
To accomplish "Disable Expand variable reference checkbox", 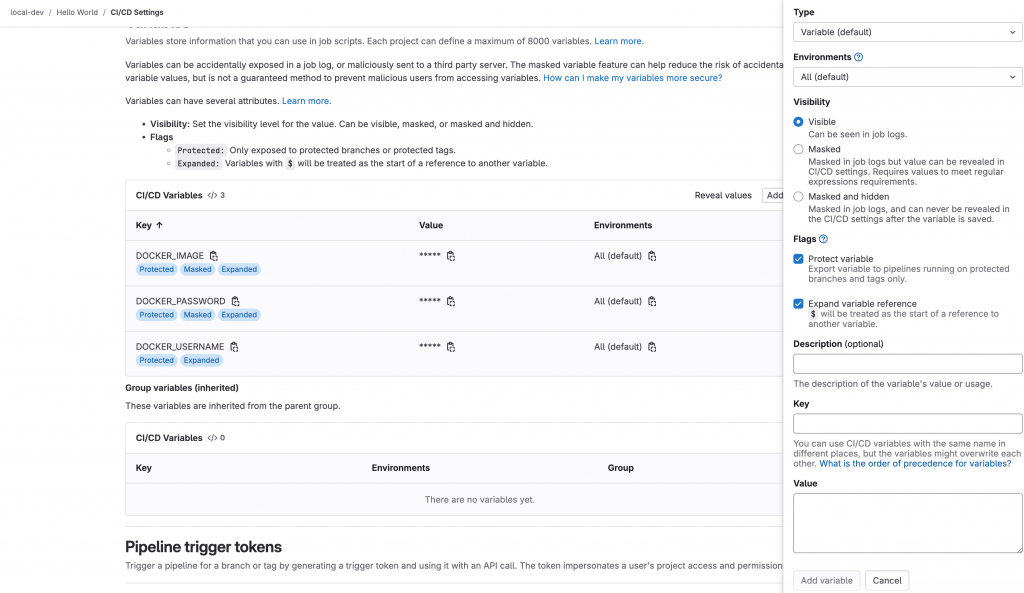I will (798, 304).
